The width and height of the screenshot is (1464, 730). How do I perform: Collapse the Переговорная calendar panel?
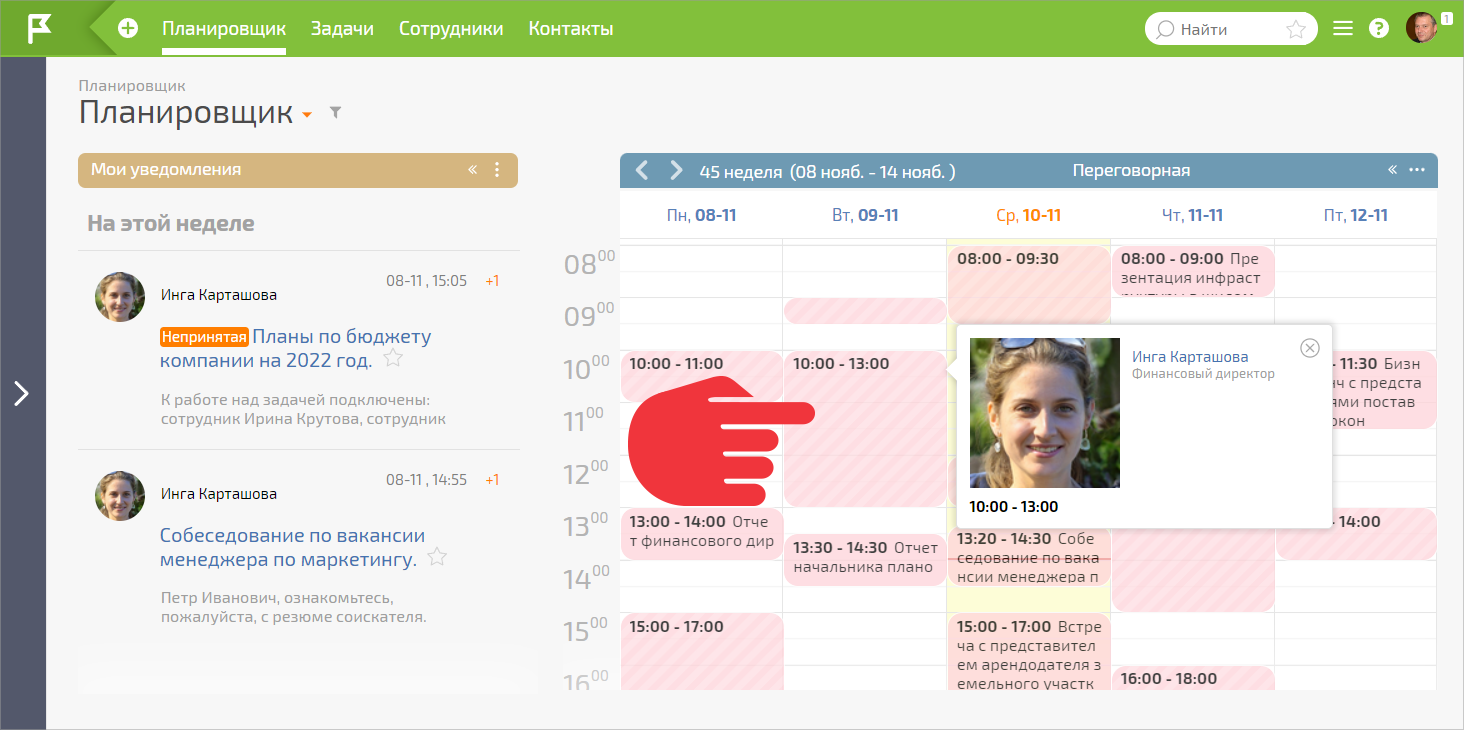point(1392,170)
